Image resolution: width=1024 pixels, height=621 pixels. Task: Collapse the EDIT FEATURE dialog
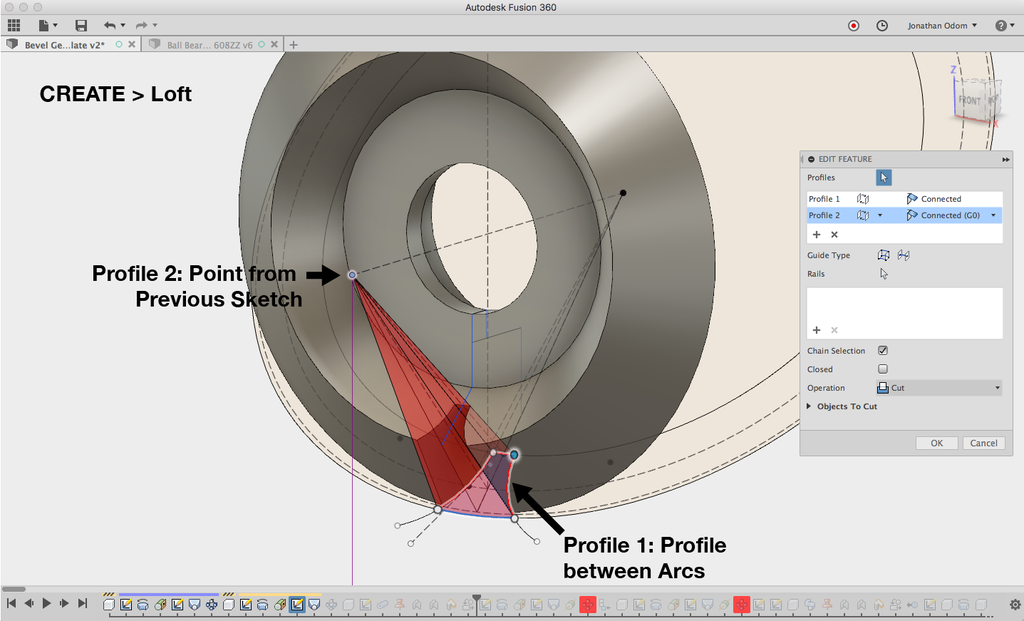(x=811, y=159)
